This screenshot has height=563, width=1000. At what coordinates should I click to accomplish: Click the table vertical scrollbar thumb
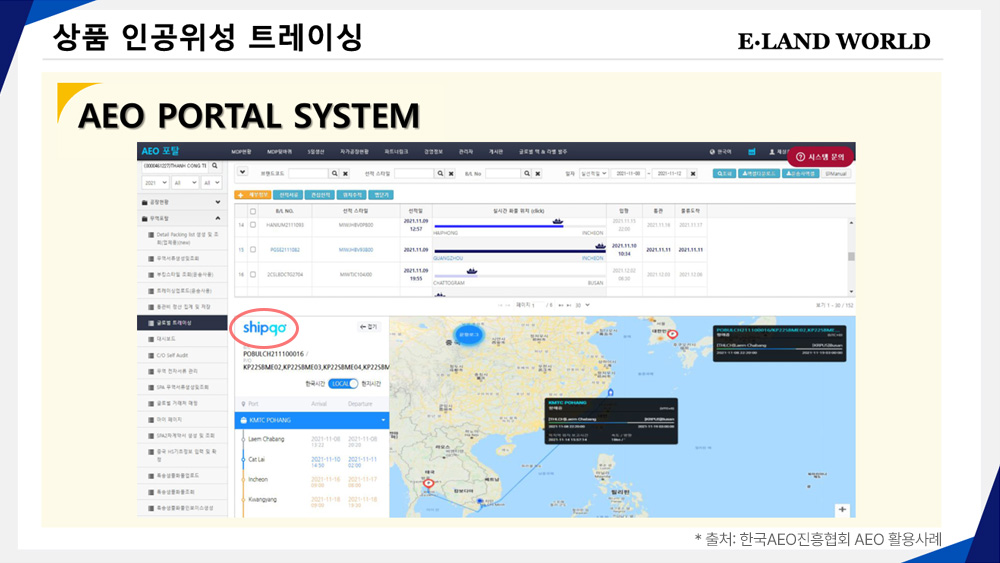pyautogui.click(x=851, y=256)
